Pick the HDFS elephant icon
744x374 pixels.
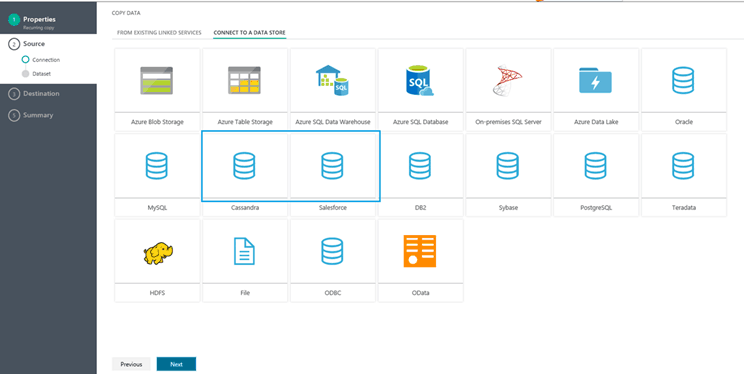[158, 253]
